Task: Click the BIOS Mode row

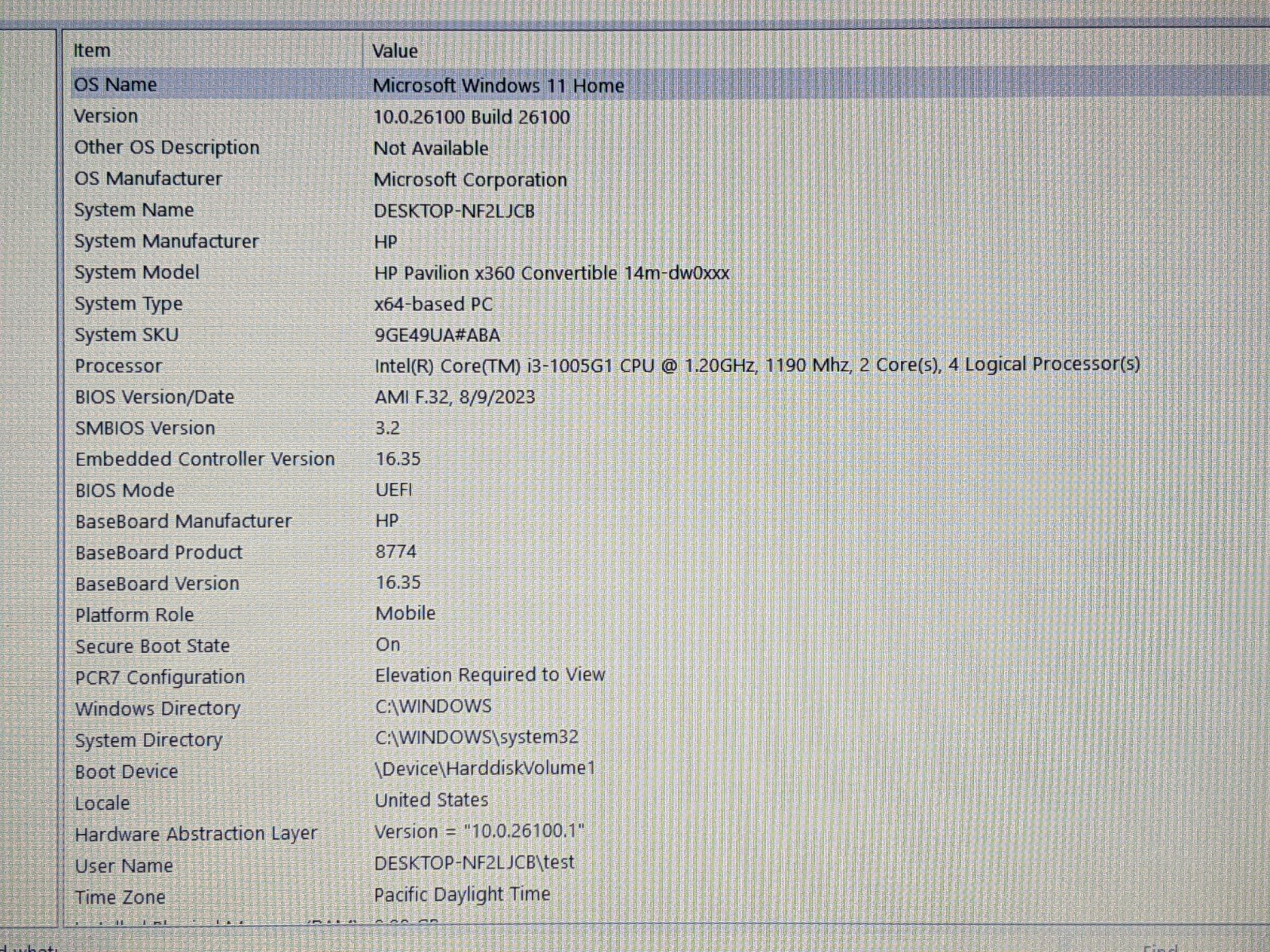Action: [x=125, y=490]
